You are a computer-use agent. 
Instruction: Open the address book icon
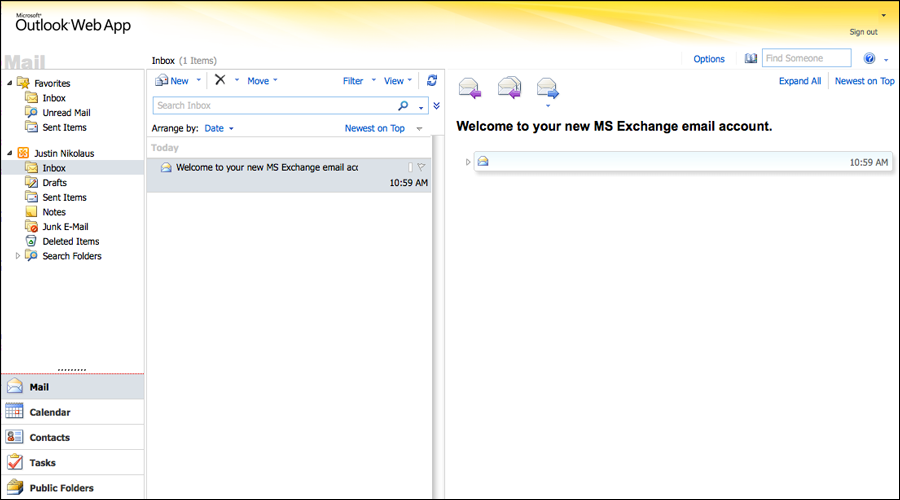coord(750,59)
